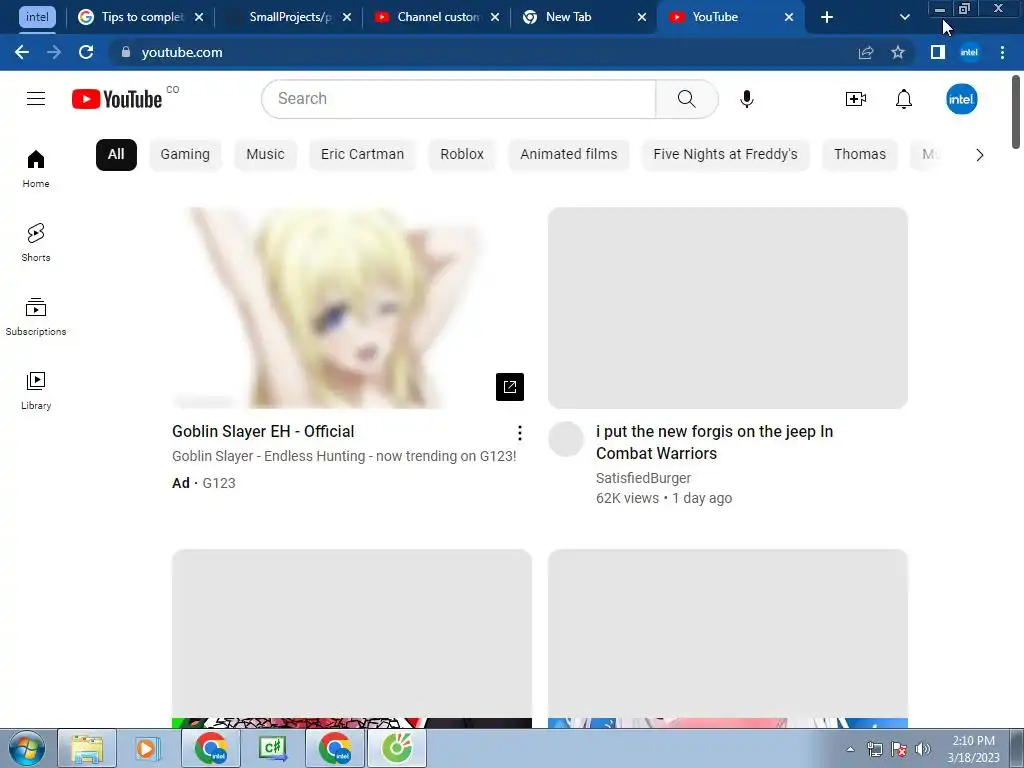Select the Eric Cartman filter chip
The height and width of the screenshot is (768, 1024).
point(362,155)
